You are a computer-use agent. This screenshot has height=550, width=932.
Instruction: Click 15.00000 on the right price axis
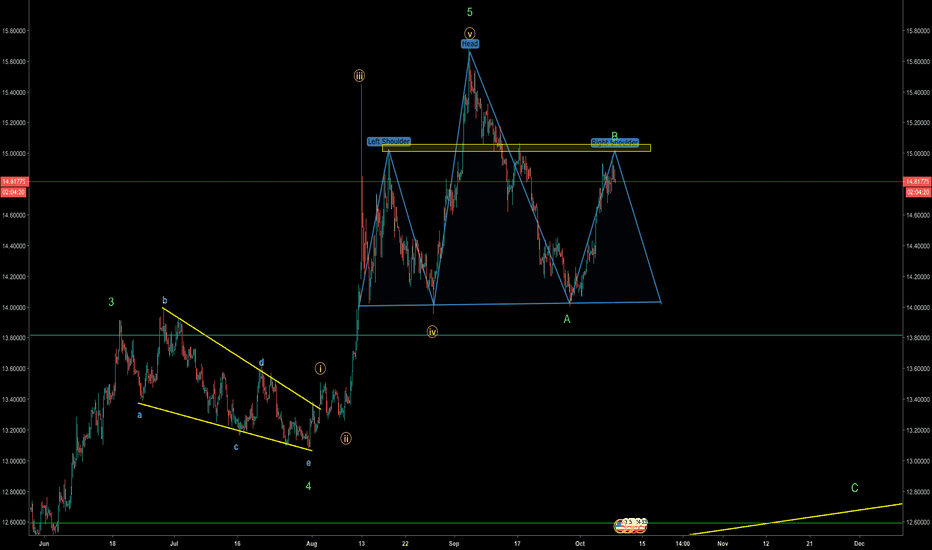[x=917, y=153]
